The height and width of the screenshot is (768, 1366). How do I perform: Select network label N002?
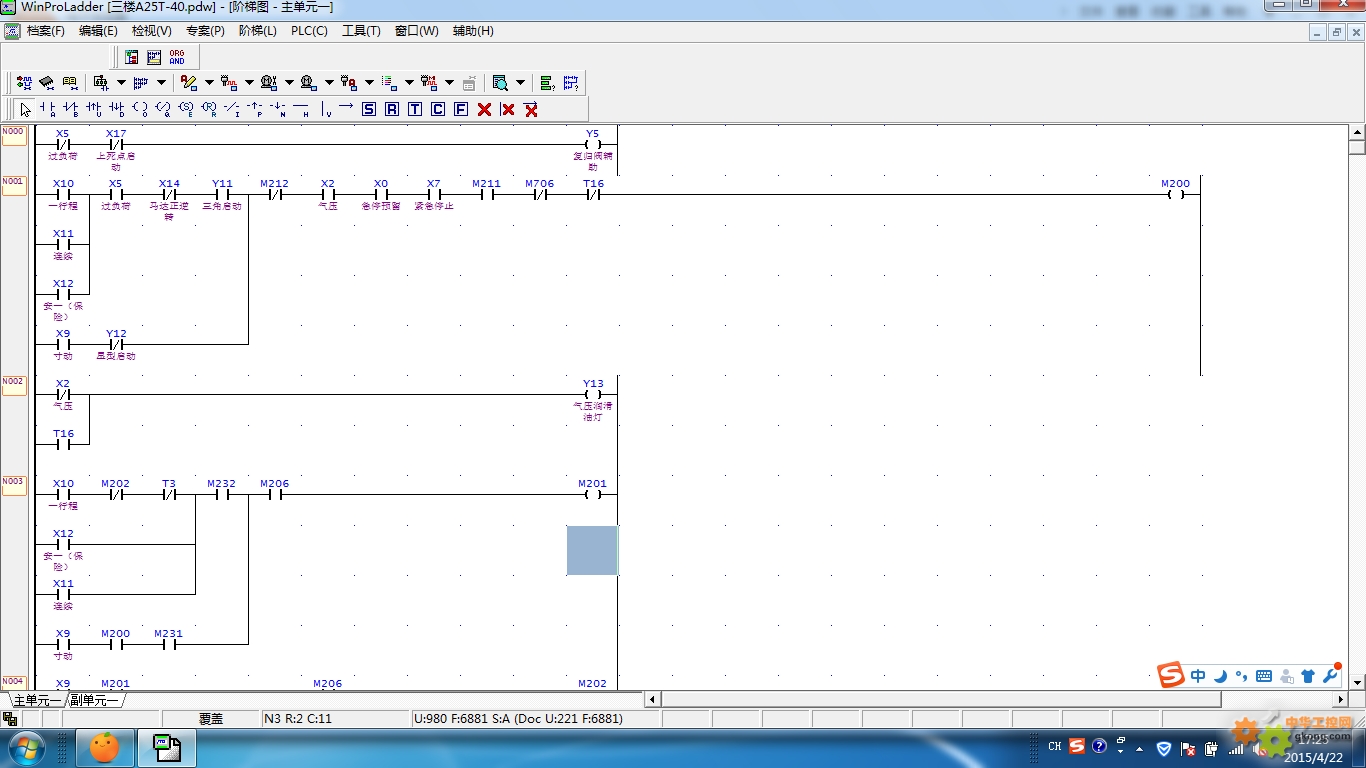tap(14, 385)
